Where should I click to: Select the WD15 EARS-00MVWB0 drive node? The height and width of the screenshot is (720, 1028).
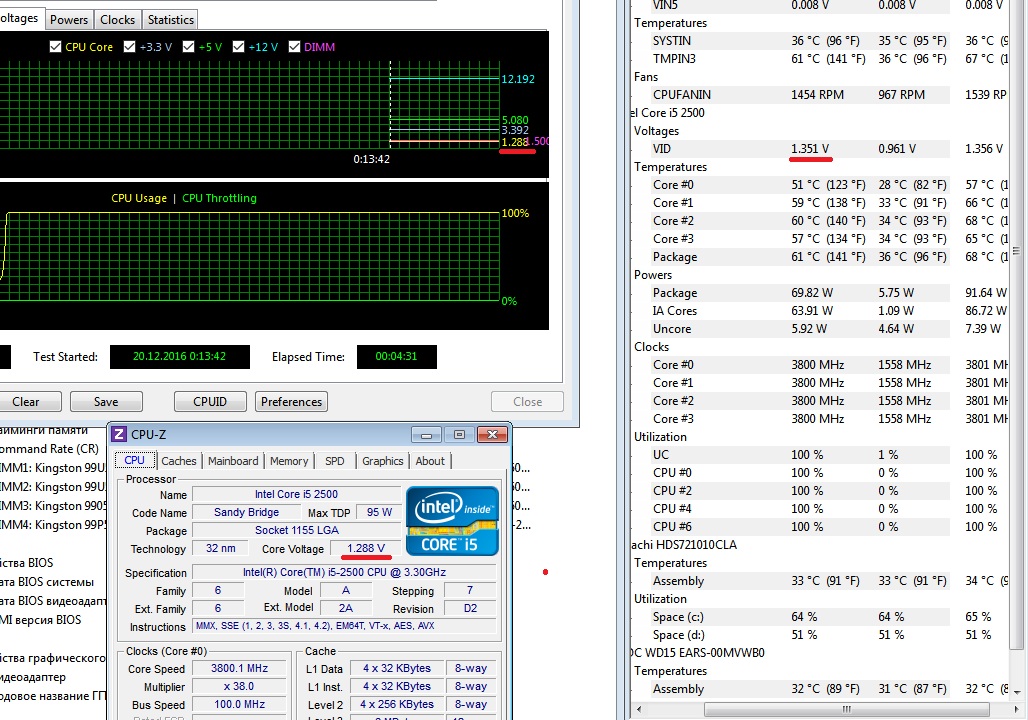pyautogui.click(x=698, y=653)
